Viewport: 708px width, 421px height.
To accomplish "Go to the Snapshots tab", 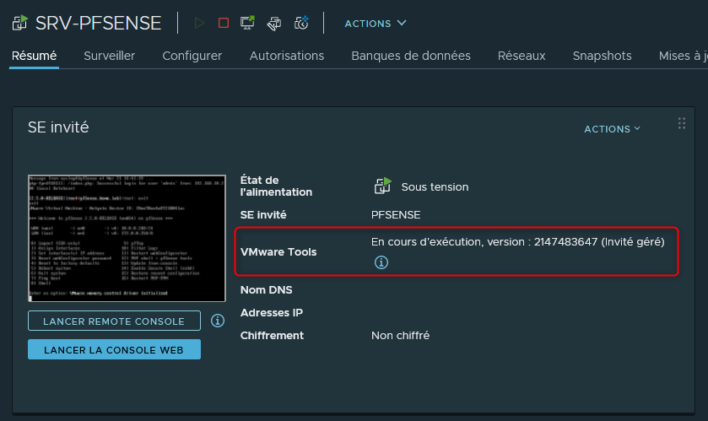I will [602, 56].
